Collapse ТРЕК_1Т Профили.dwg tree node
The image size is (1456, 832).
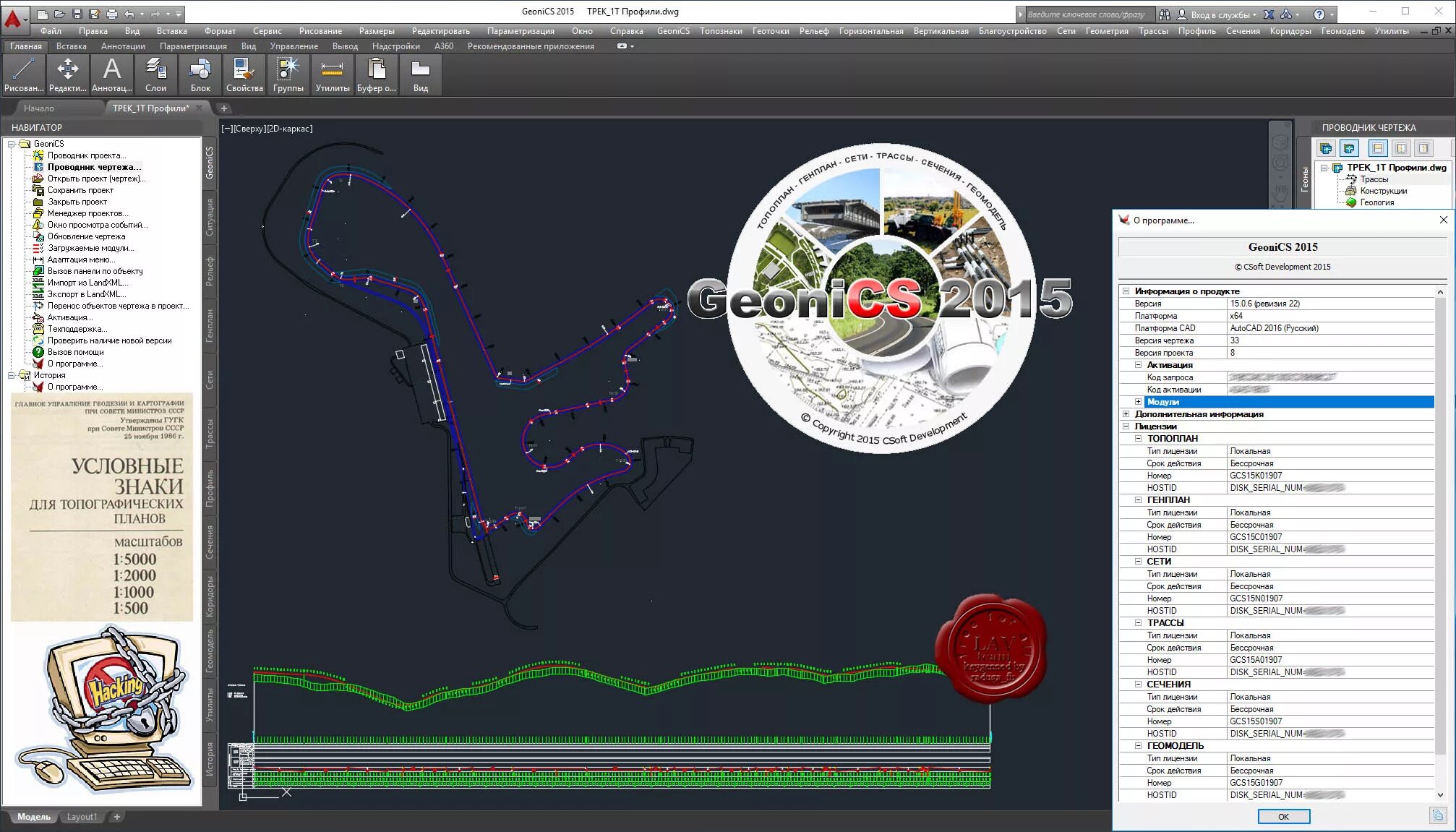click(x=1324, y=168)
